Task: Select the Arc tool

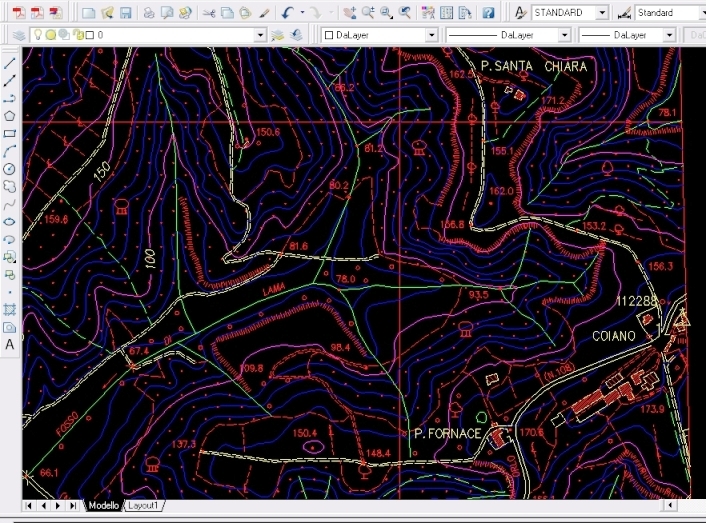Action: [x=9, y=151]
